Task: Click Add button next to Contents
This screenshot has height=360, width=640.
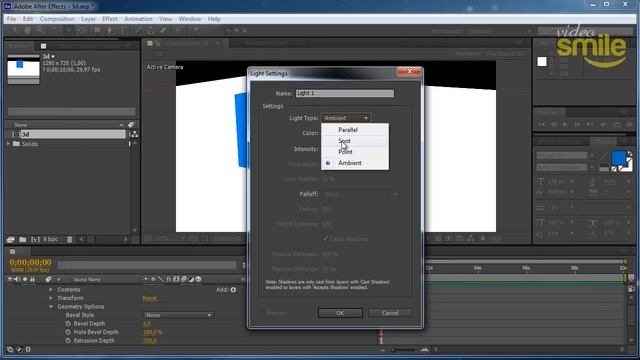Action: click(233, 290)
